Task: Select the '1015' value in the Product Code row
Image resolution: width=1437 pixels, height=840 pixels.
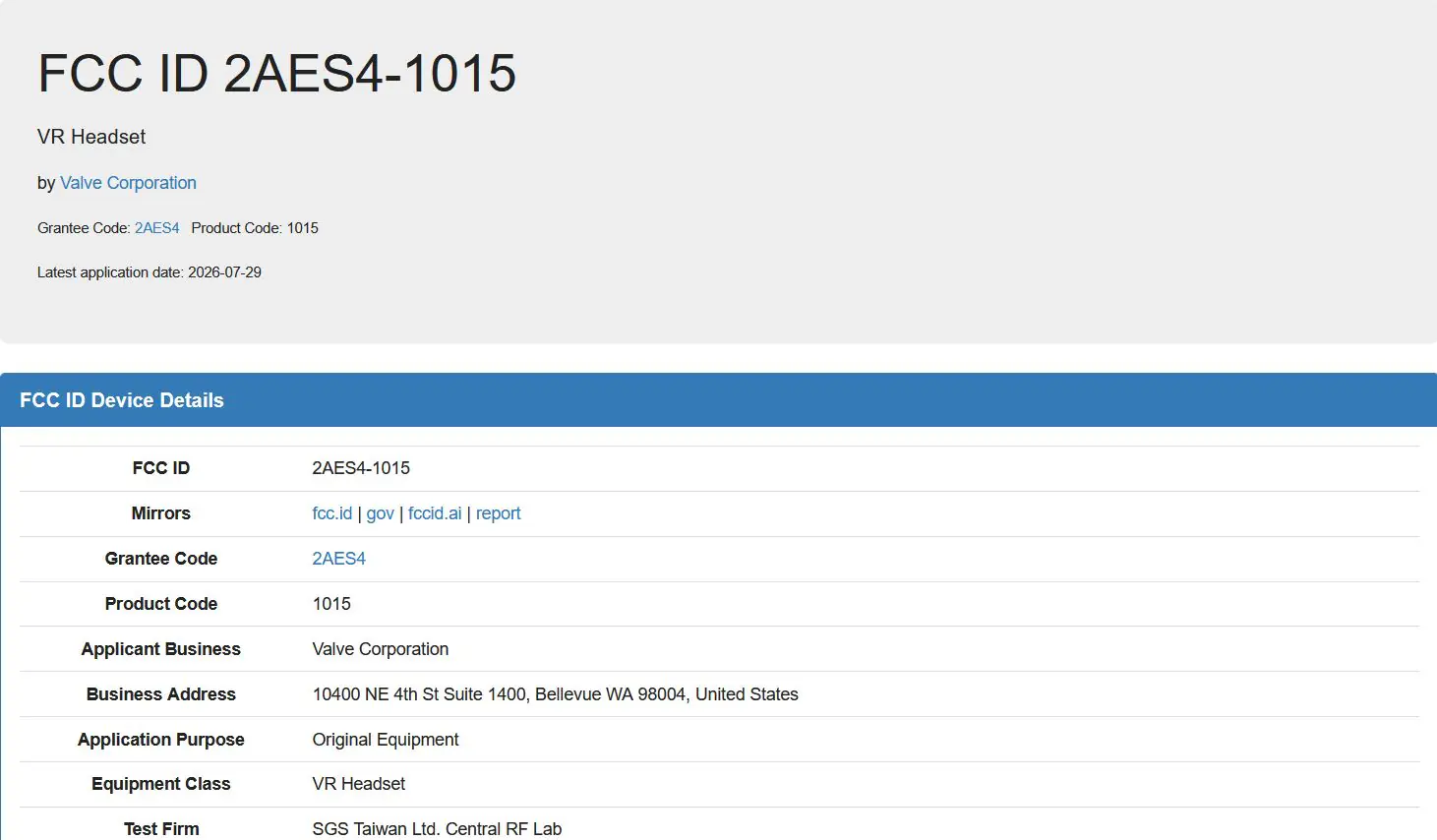Action: coord(331,604)
